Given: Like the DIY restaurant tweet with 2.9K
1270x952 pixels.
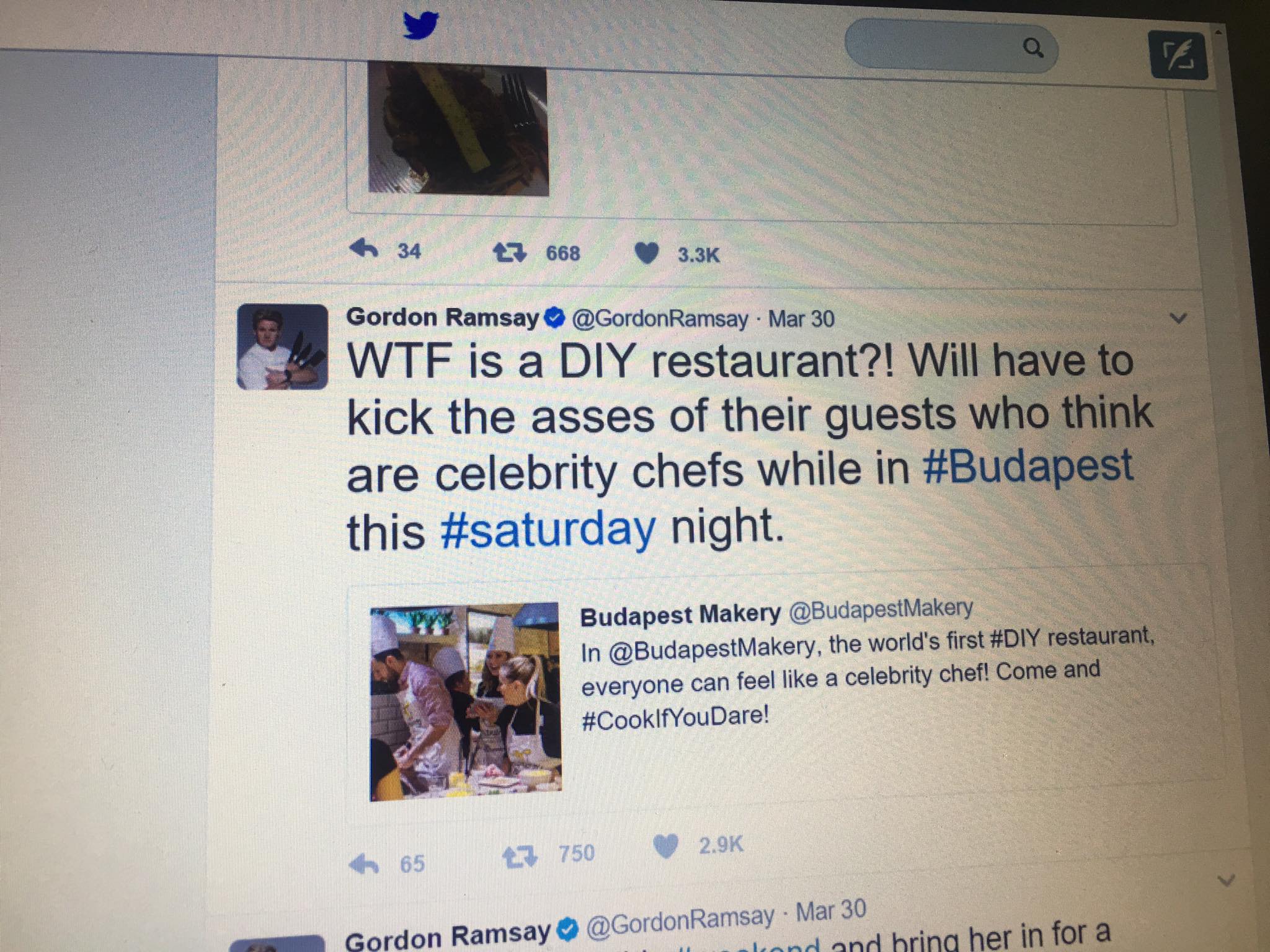Looking at the screenshot, I should point(665,847).
